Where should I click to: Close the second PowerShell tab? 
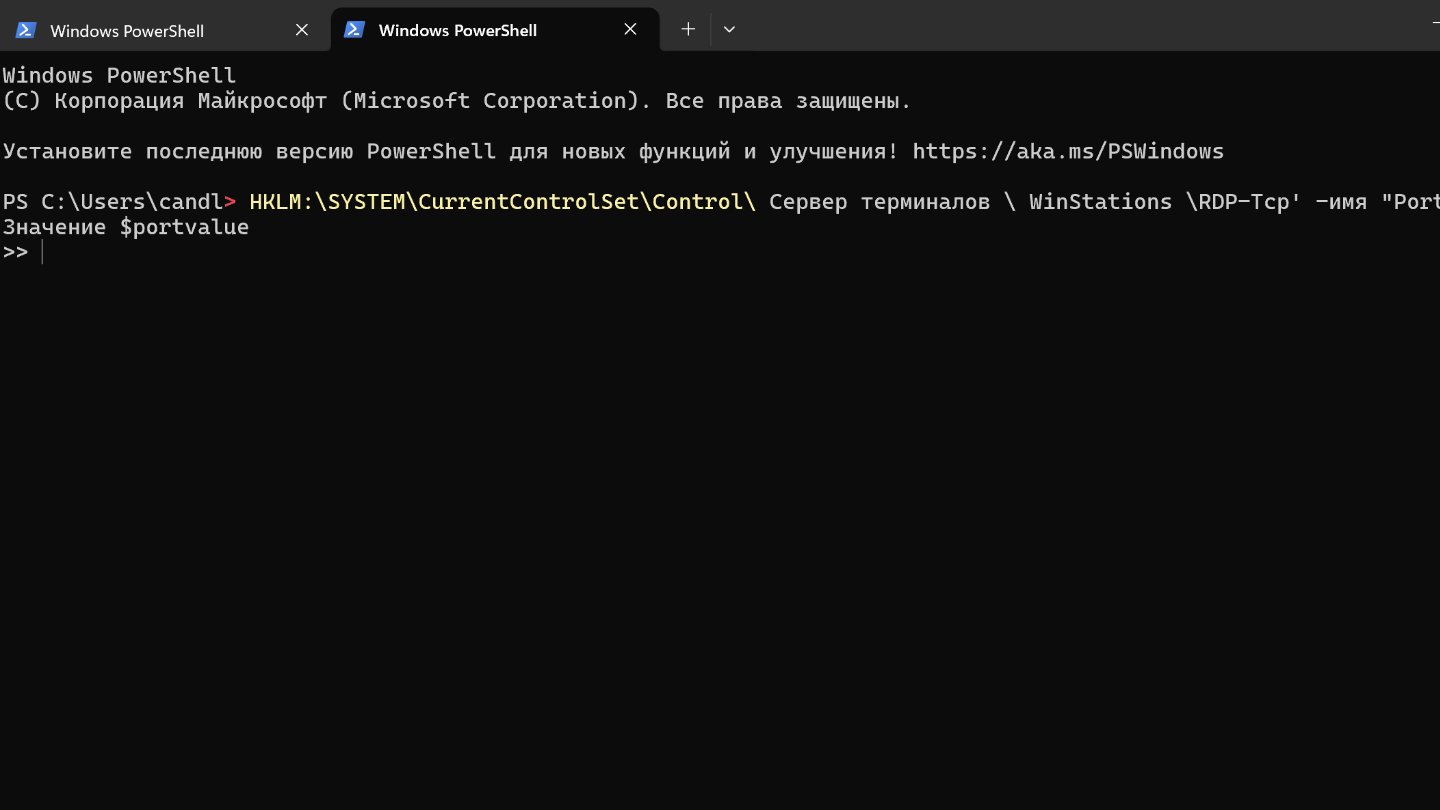pyautogui.click(x=630, y=30)
